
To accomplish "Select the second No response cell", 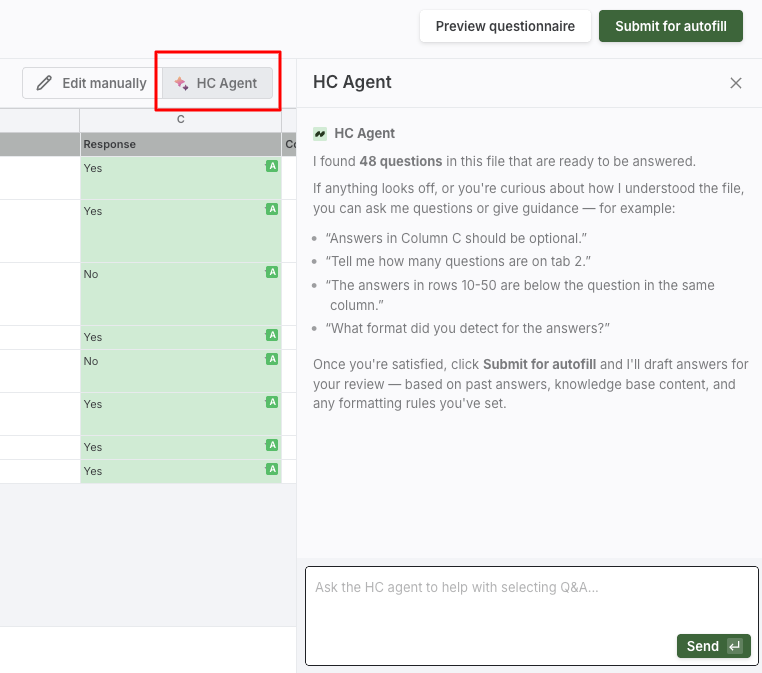I will pos(181,371).
